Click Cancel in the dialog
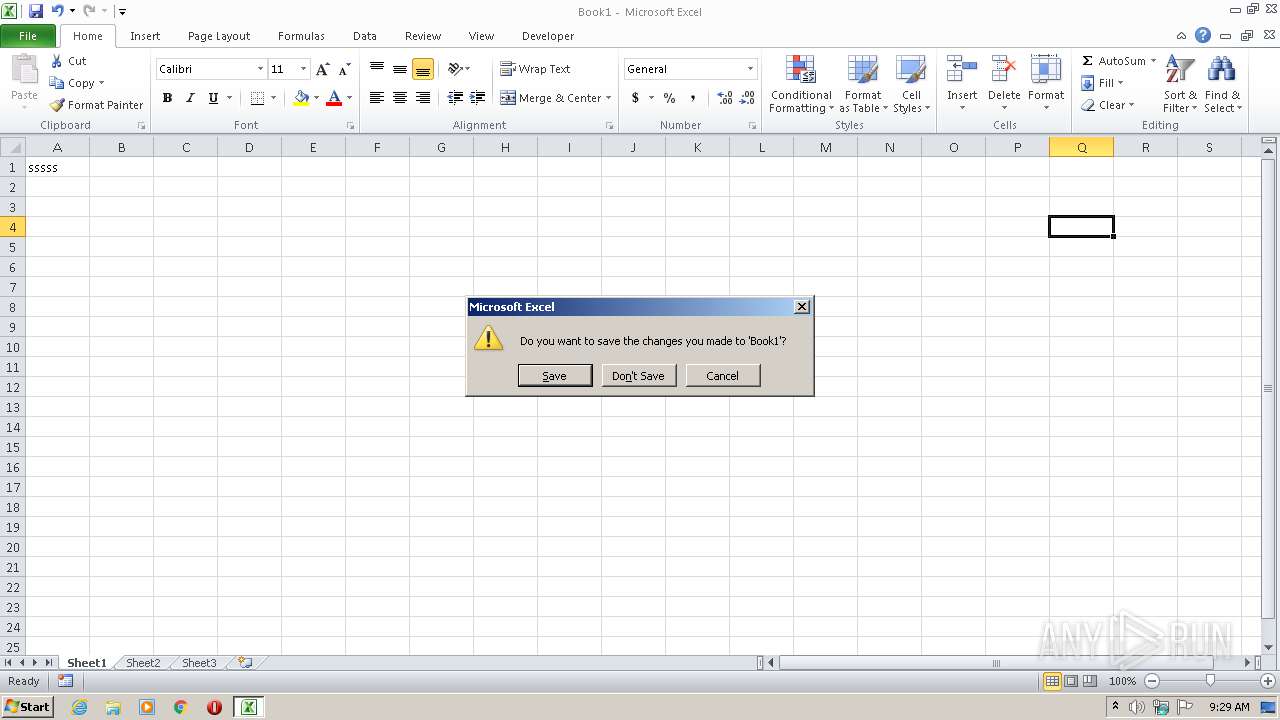Screen dimensions: 1280x720 pyautogui.click(x=723, y=375)
